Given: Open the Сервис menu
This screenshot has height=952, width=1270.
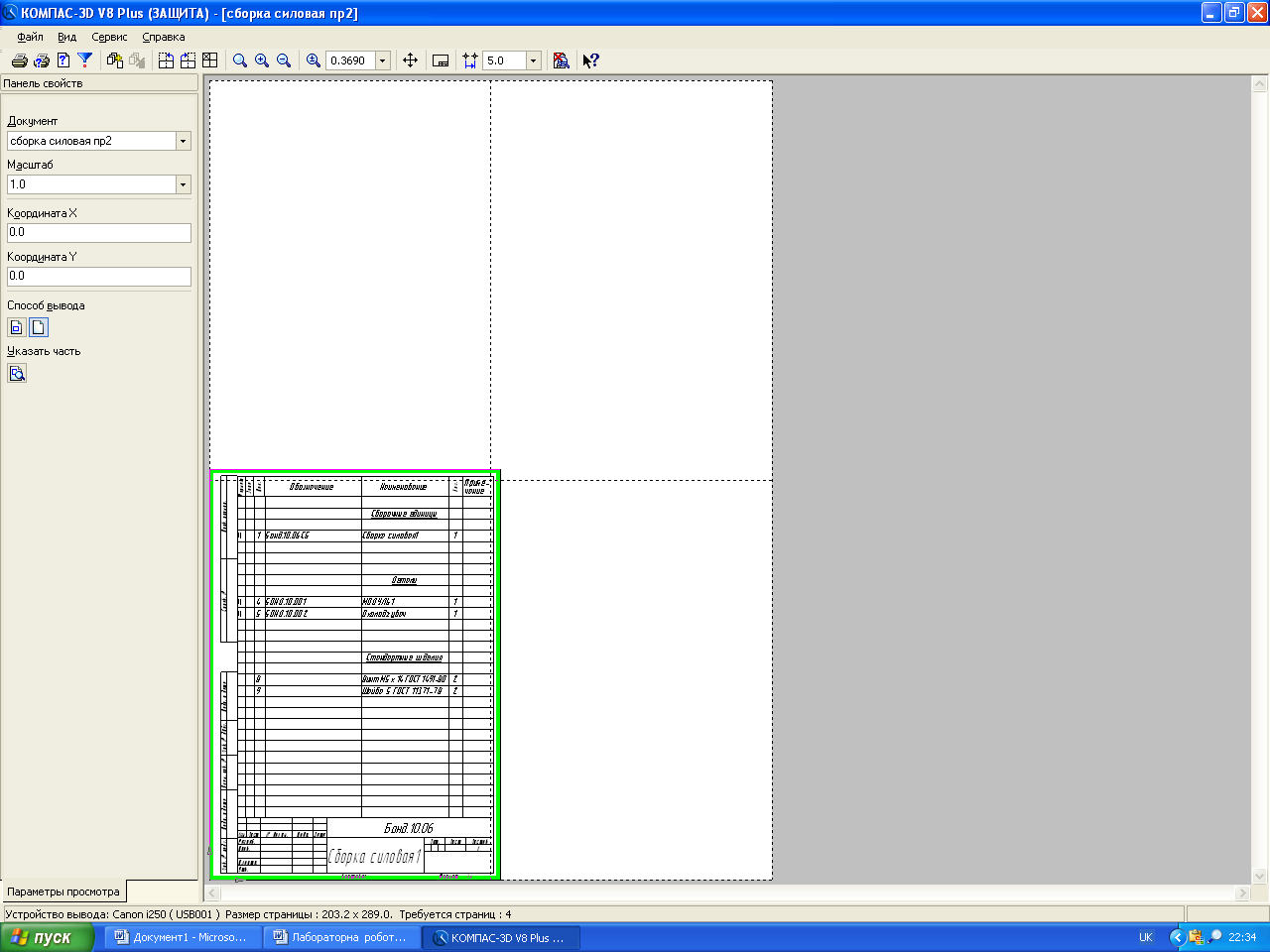Looking at the screenshot, I should 109,37.
